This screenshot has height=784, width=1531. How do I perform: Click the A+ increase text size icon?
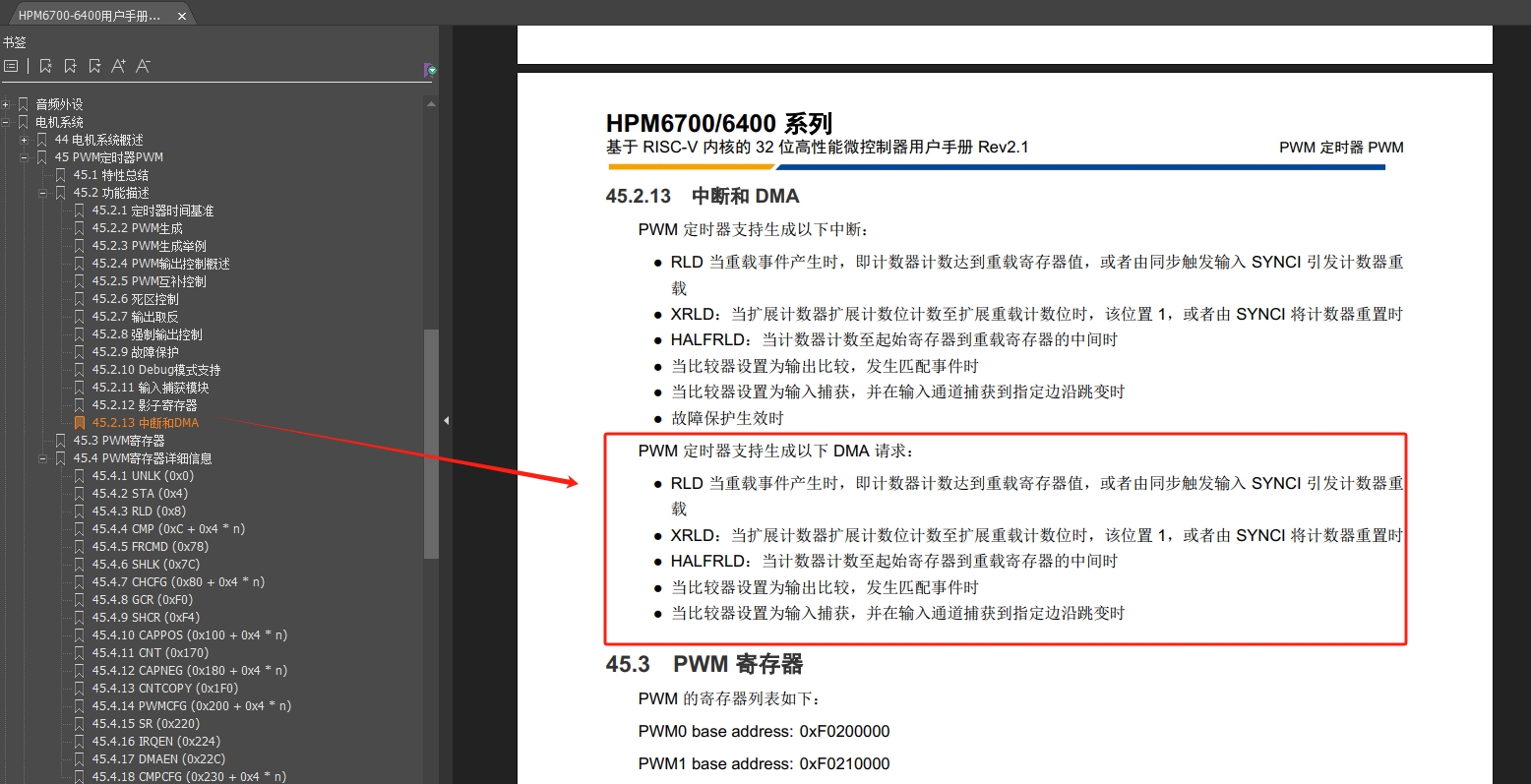[x=118, y=66]
